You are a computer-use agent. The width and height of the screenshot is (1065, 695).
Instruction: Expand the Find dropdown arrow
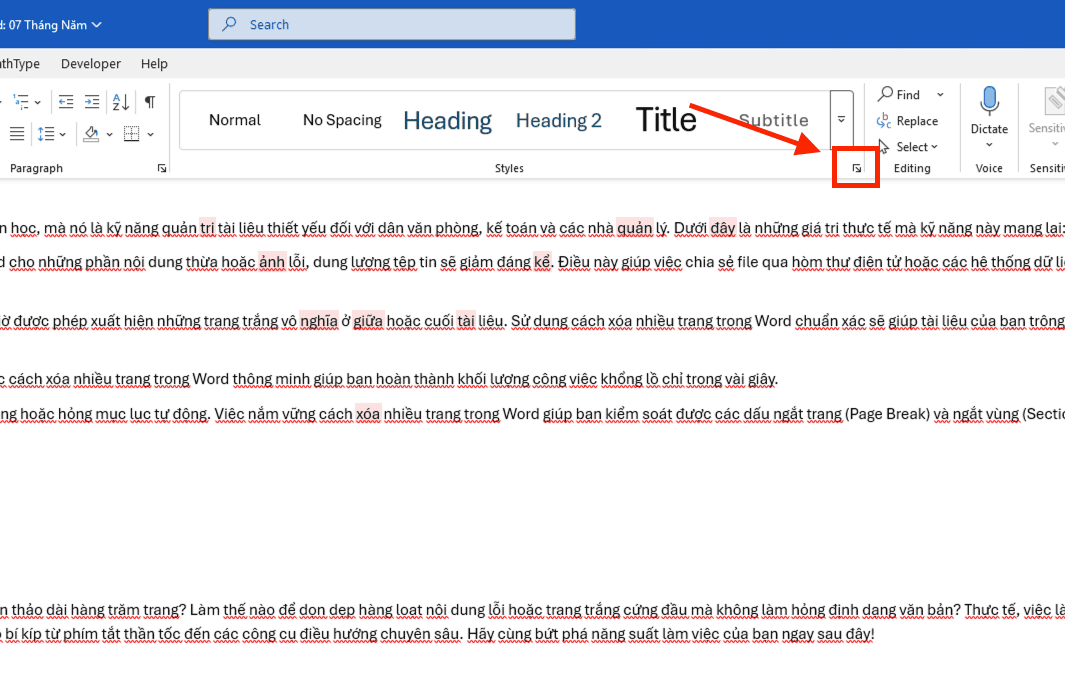pos(940,94)
